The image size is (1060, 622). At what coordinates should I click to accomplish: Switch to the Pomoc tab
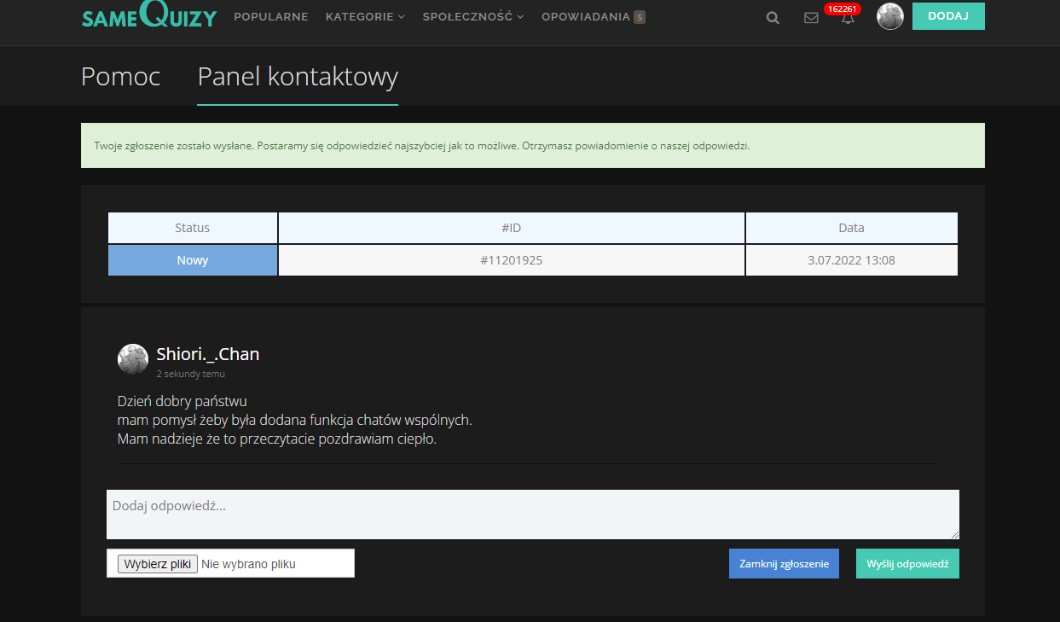click(x=120, y=76)
